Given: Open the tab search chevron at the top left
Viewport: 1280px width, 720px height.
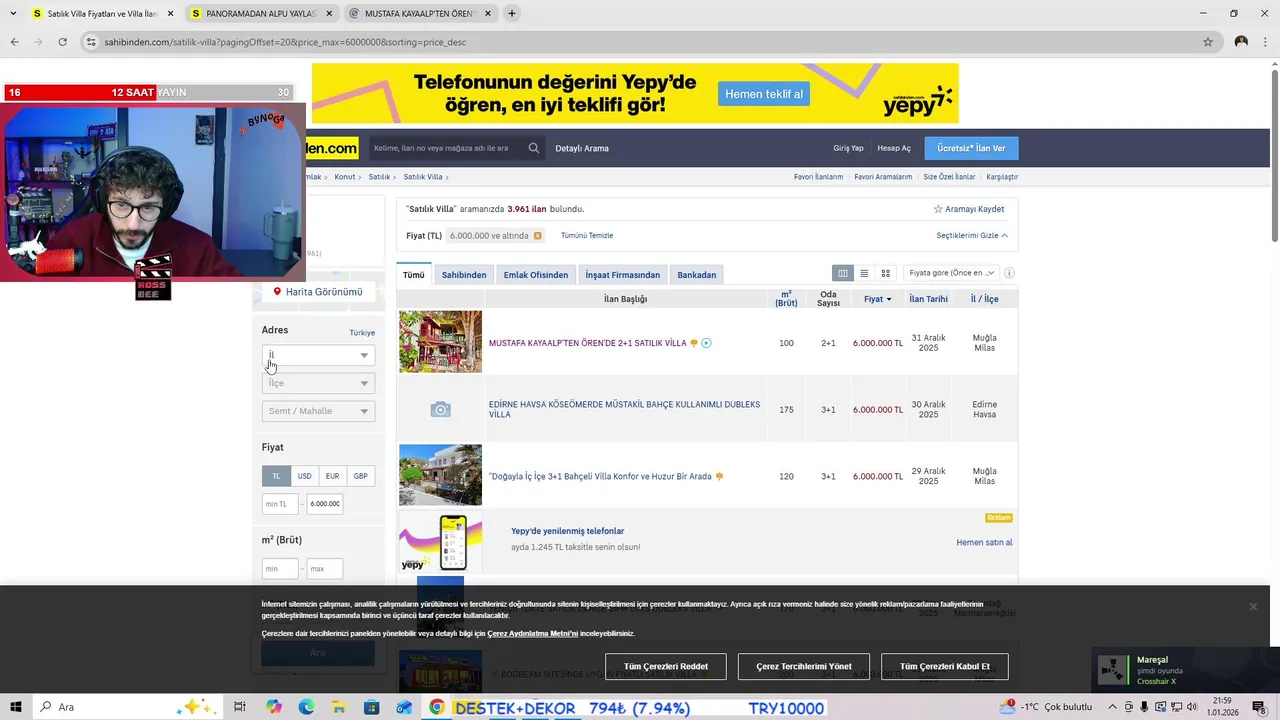Looking at the screenshot, I should pos(13,14).
